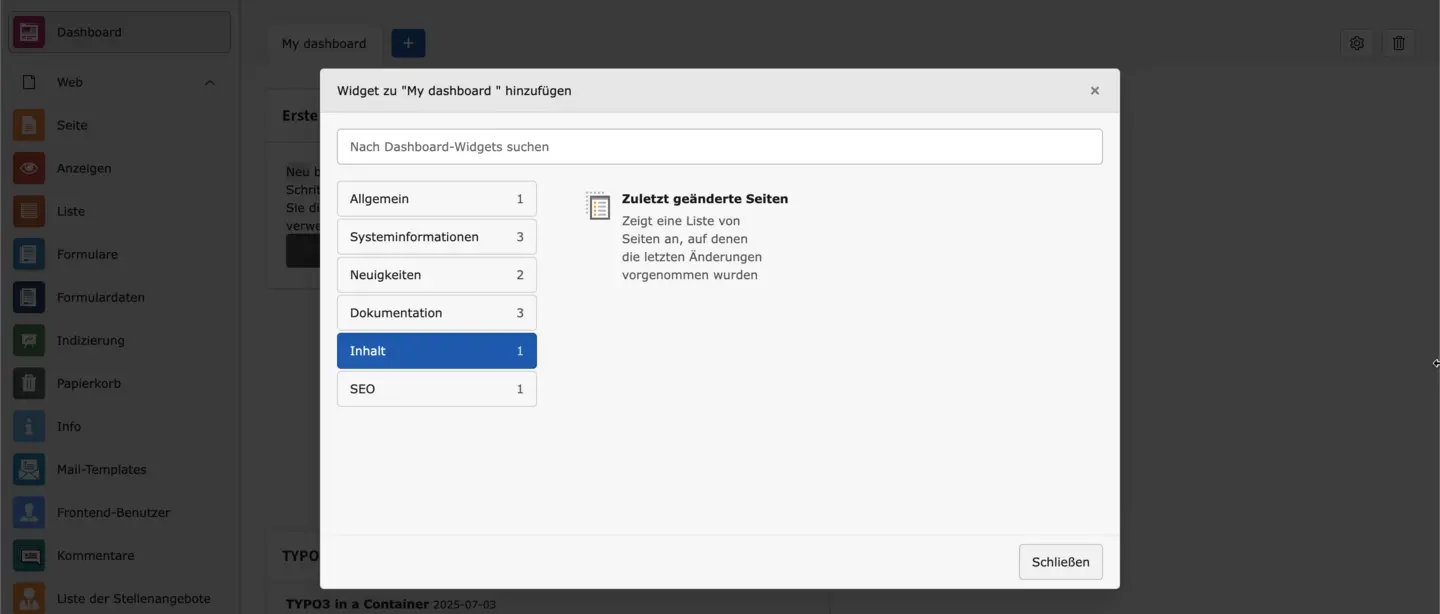
Task: Open the Papierkorb trash icon
Action: (x=29, y=383)
